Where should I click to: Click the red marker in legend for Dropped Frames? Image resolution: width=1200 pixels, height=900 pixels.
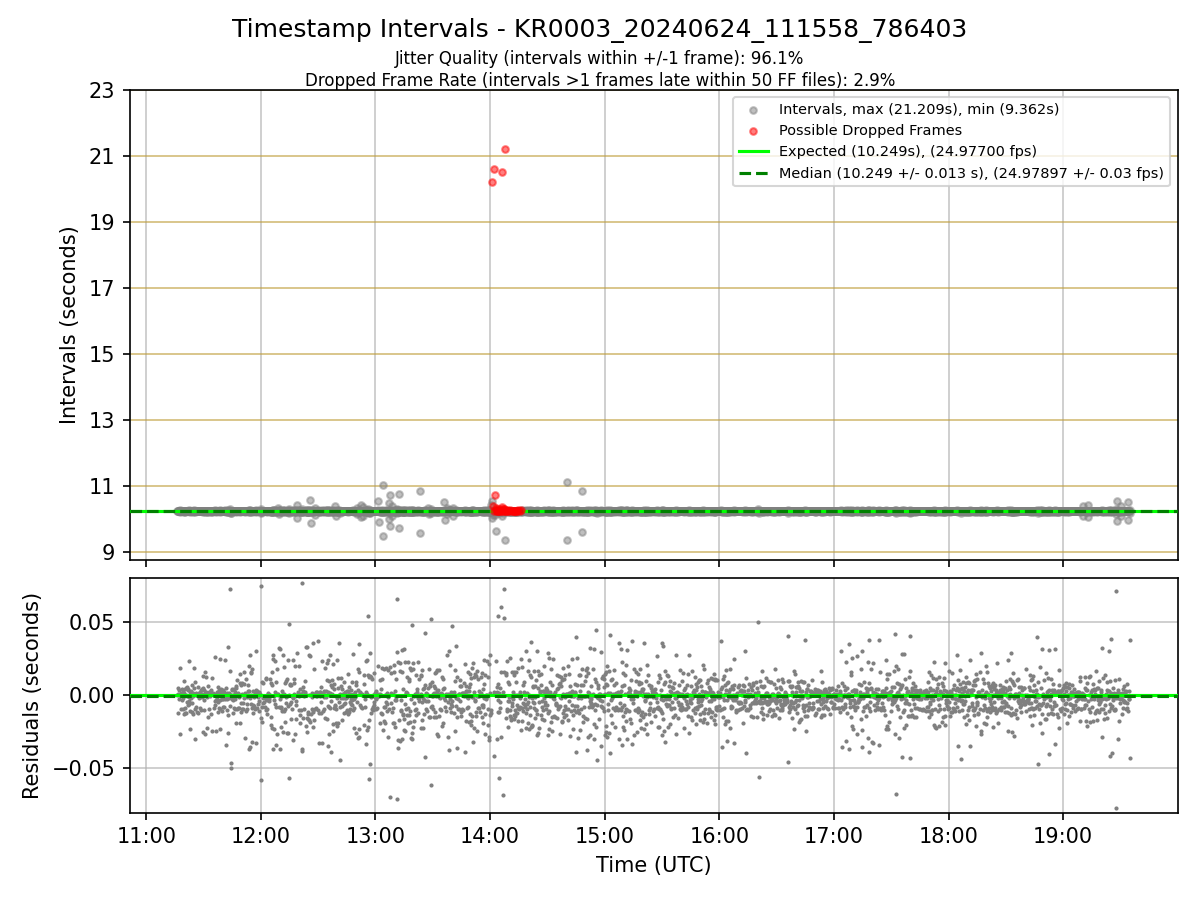point(753,131)
